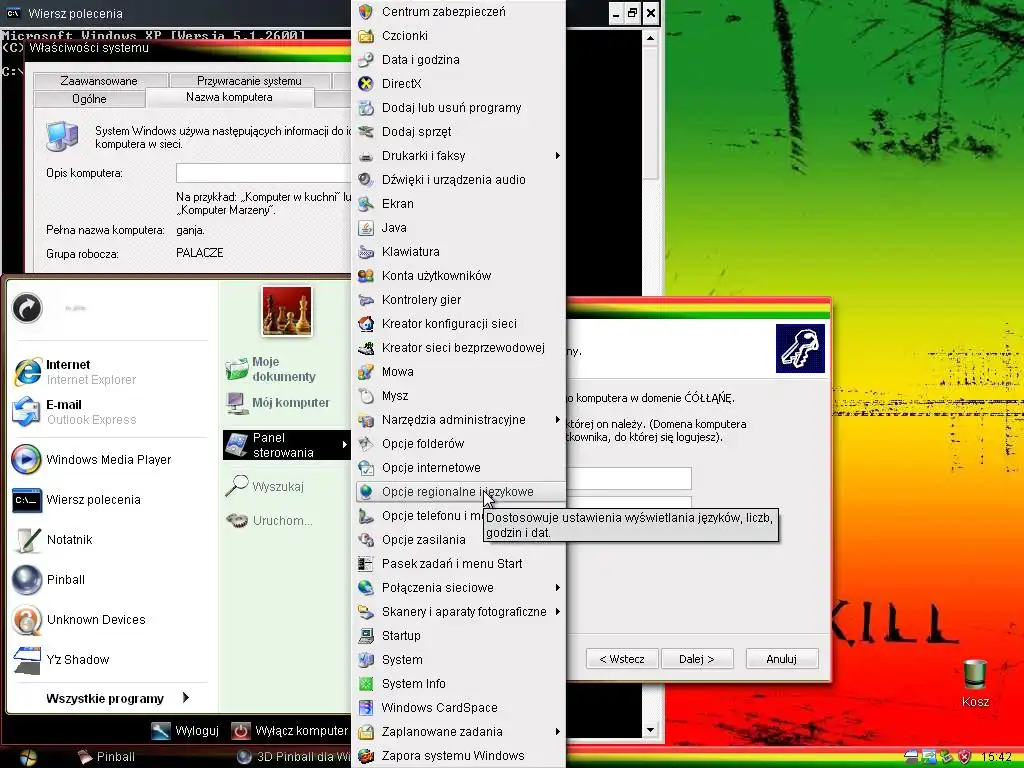The height and width of the screenshot is (768, 1024).
Task: Cancel wizard with Anuluj button
Action: point(782,659)
